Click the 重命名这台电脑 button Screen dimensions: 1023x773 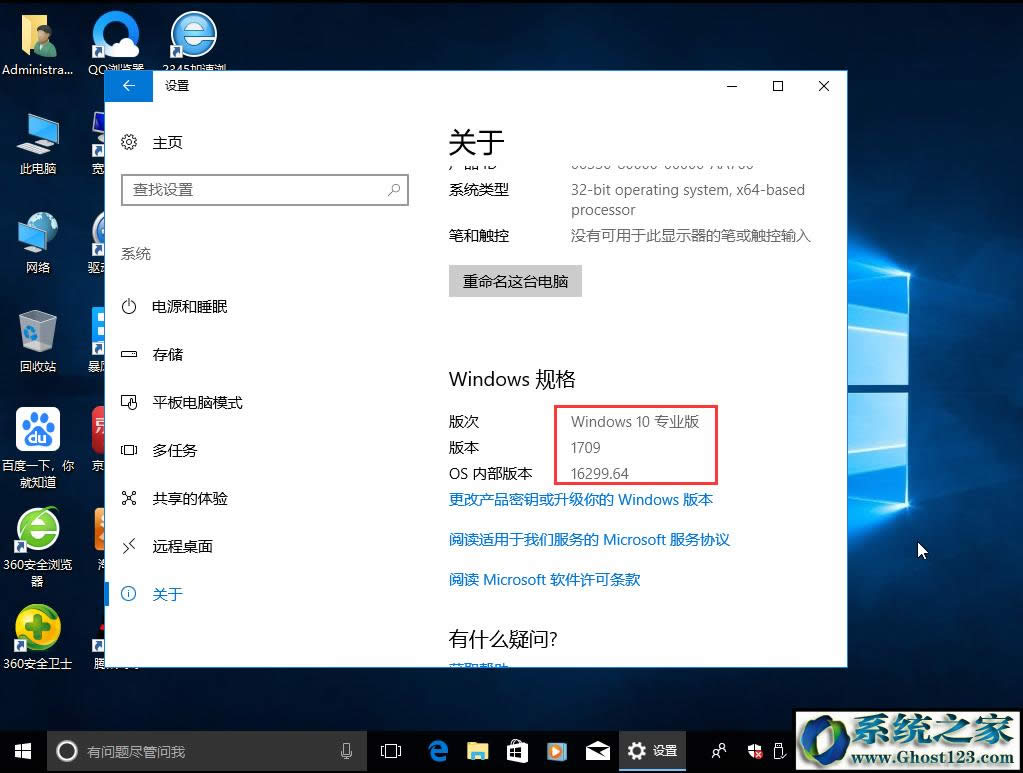click(x=515, y=281)
